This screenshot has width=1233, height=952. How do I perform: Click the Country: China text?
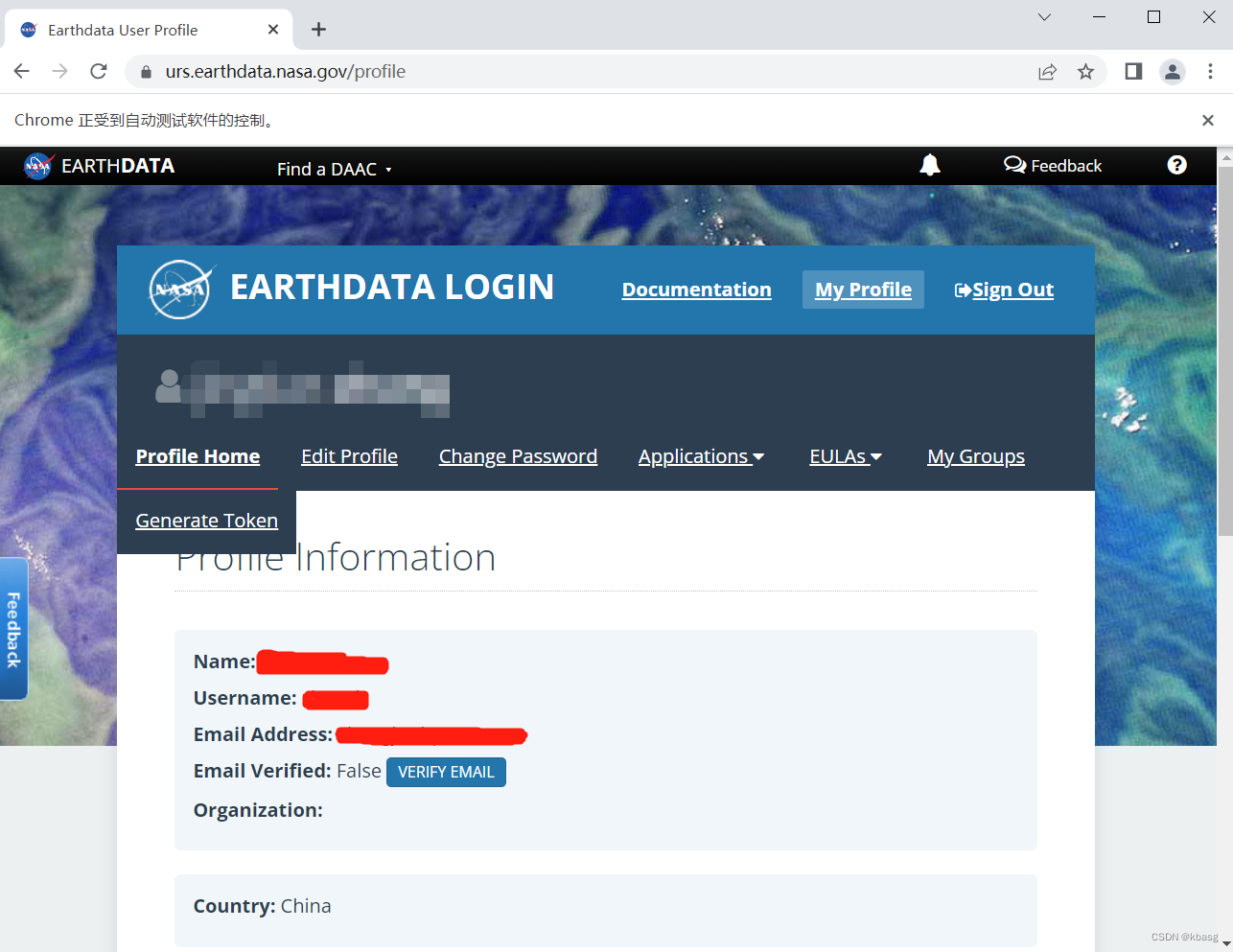point(262,906)
